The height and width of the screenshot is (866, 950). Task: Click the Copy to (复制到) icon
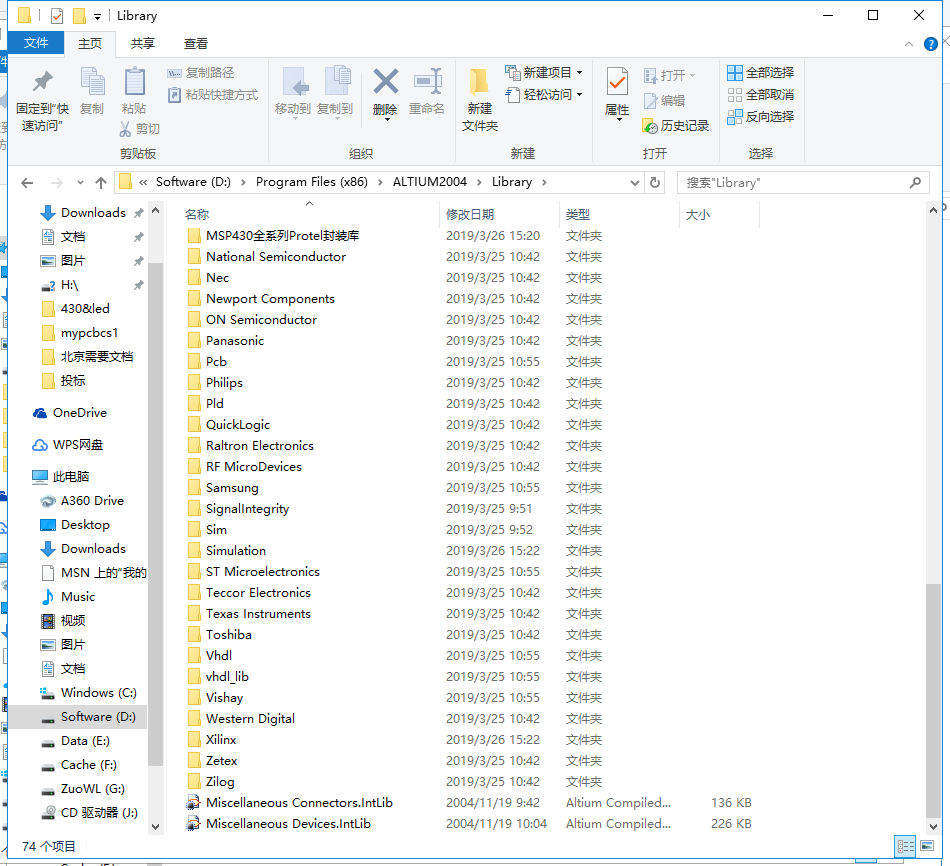(337, 82)
